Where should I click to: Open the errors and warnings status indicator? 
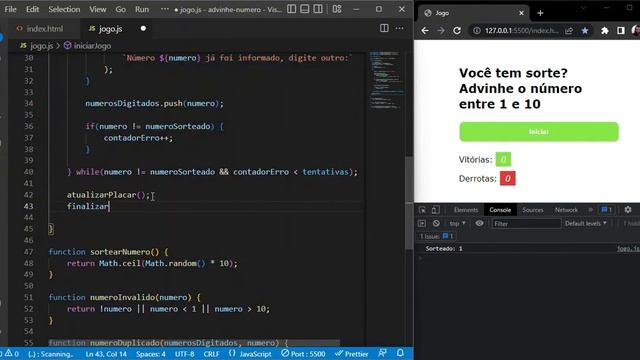(x=10, y=354)
